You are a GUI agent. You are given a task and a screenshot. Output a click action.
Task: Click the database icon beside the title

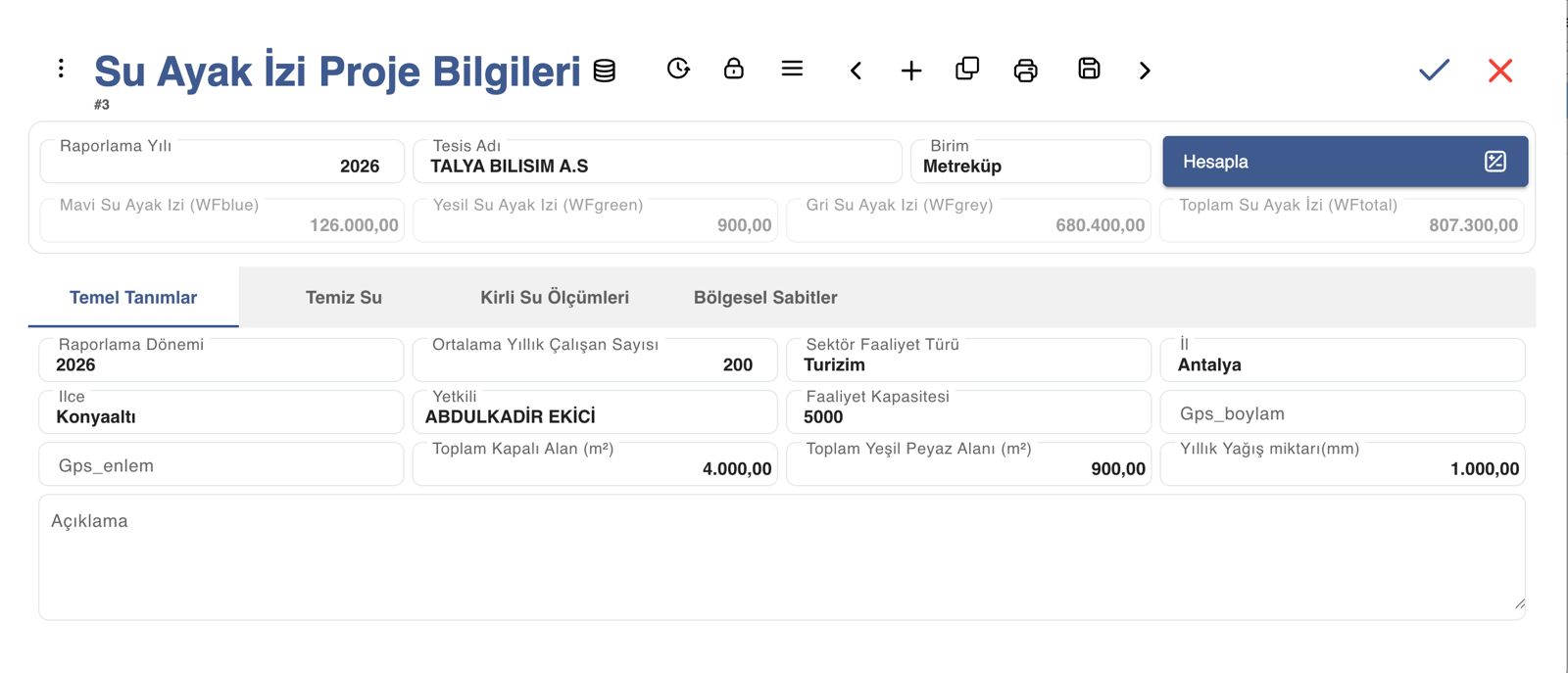click(x=605, y=71)
